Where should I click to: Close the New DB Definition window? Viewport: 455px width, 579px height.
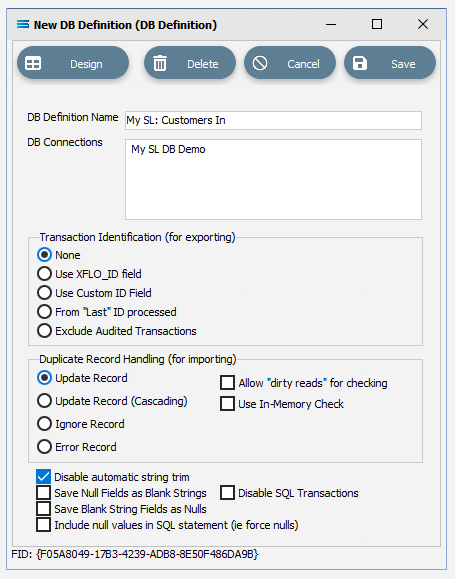423,24
